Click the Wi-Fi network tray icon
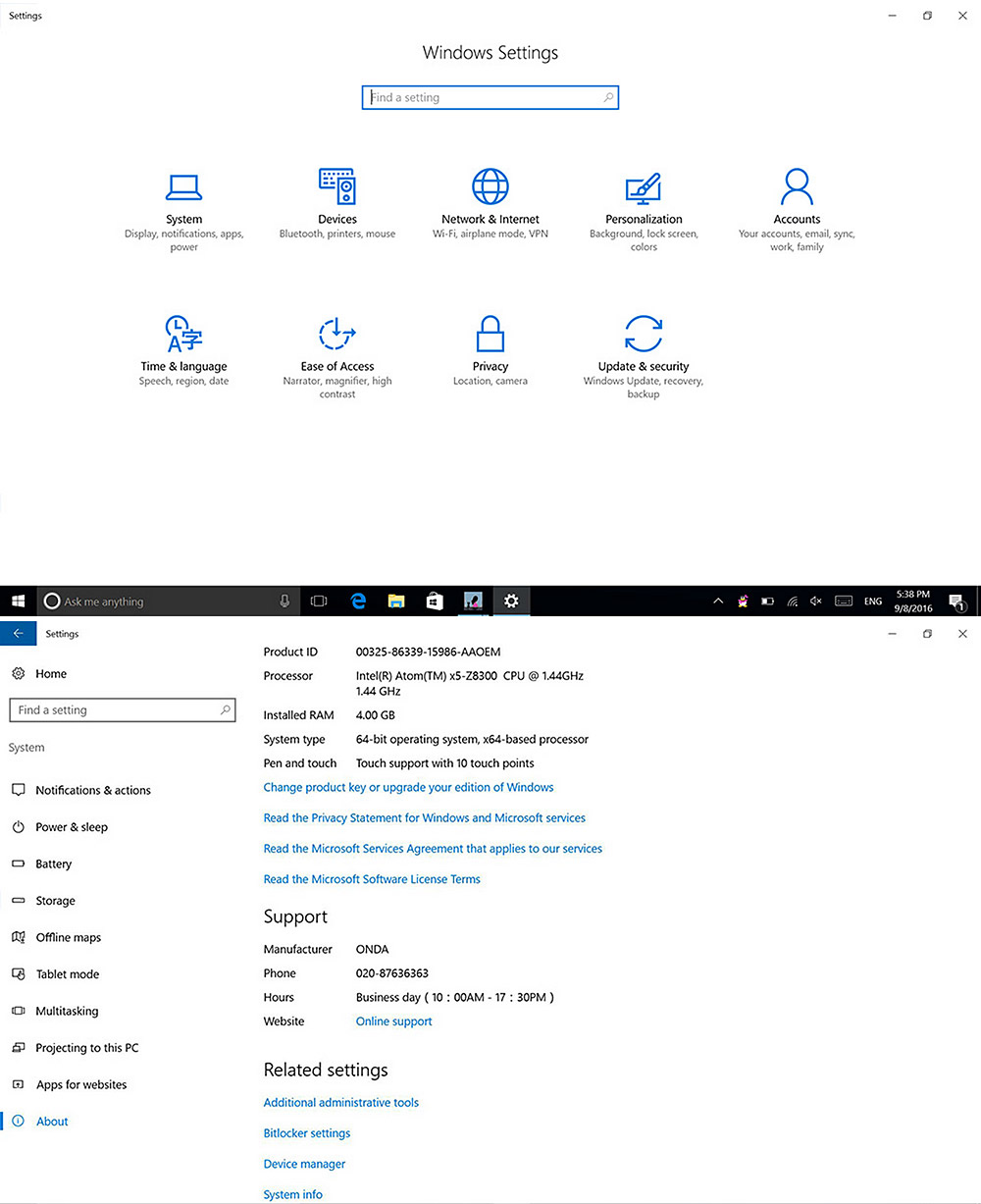 (793, 601)
